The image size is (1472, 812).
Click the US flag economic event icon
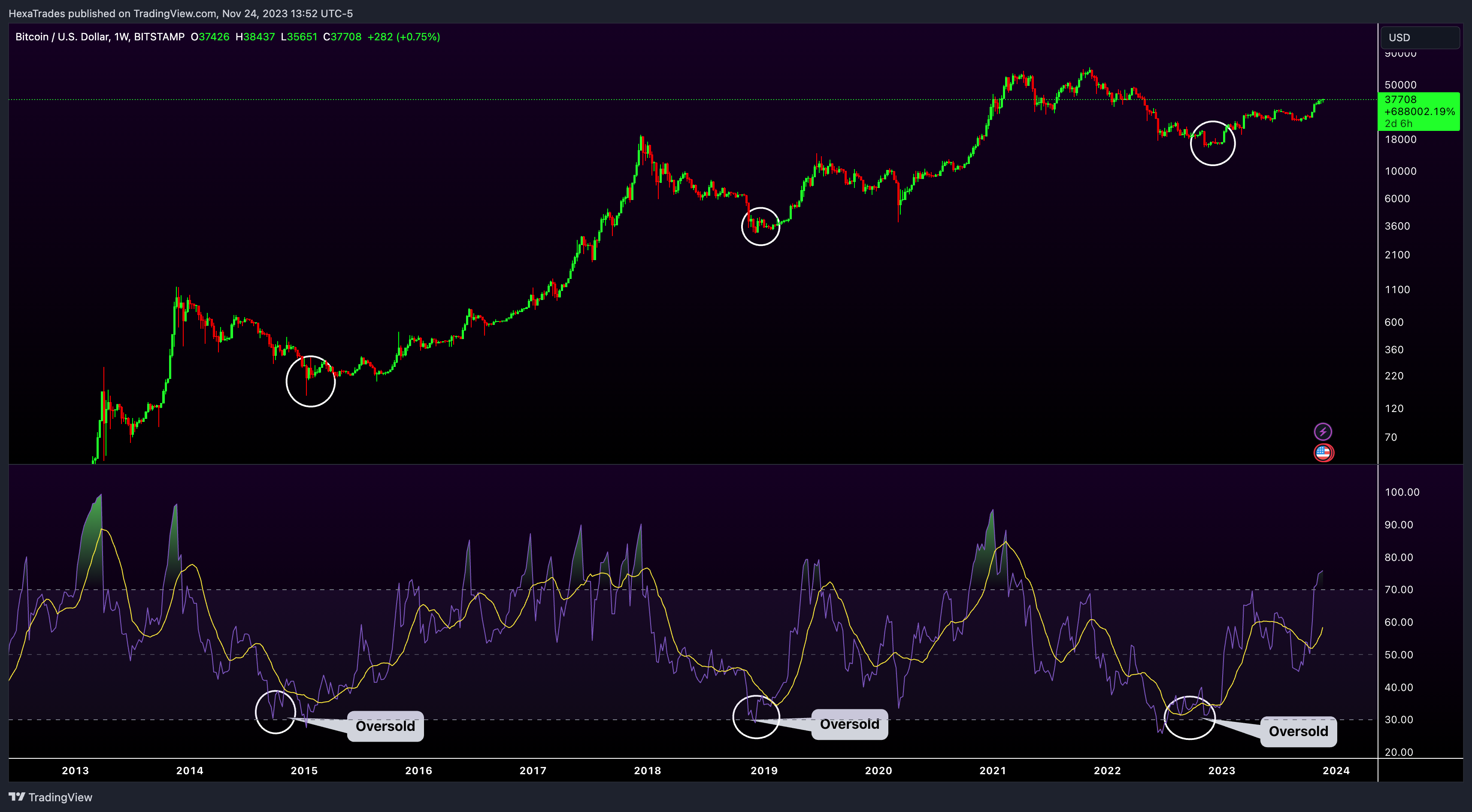tap(1324, 453)
